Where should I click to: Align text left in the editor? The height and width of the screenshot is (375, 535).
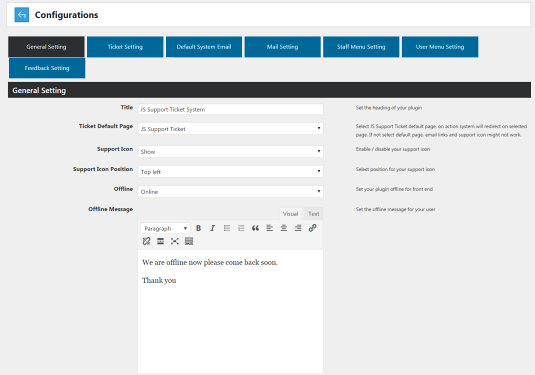tap(270, 228)
